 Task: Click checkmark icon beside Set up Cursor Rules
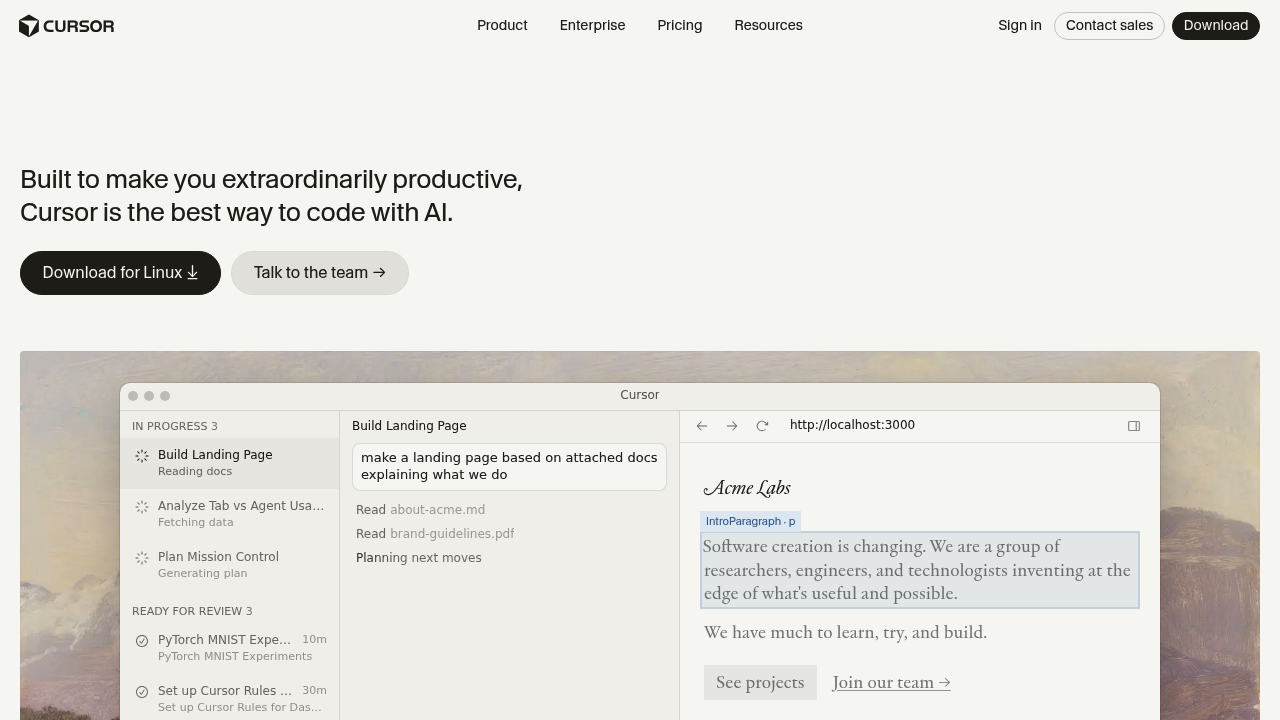[142, 692]
